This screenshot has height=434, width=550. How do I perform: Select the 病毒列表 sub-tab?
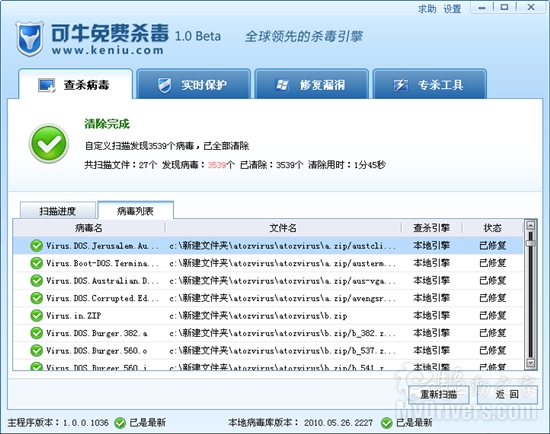click(x=135, y=210)
